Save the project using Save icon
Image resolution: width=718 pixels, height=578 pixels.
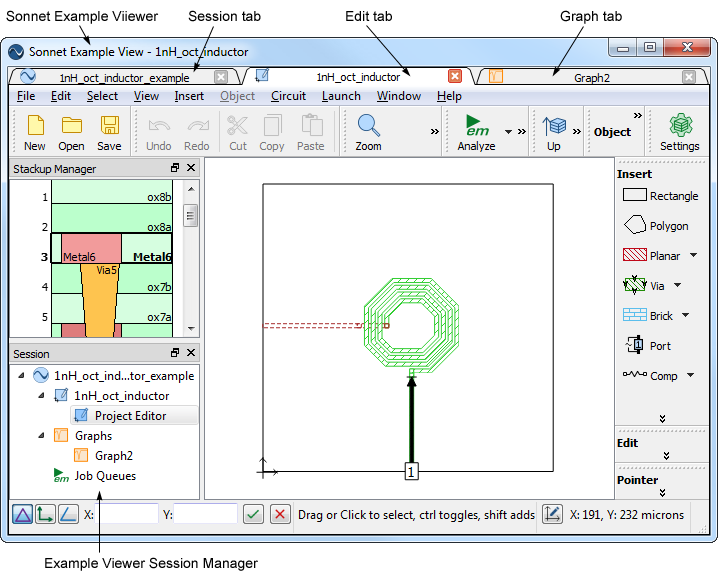point(109,132)
